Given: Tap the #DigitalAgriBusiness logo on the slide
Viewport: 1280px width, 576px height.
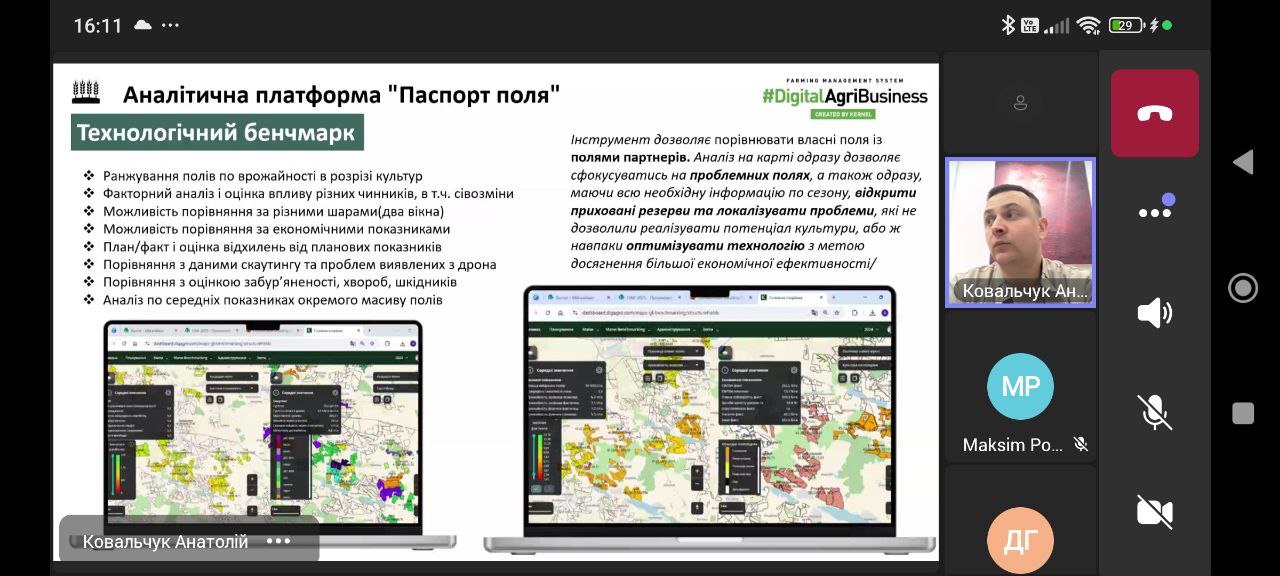Looking at the screenshot, I should tap(844, 96).
